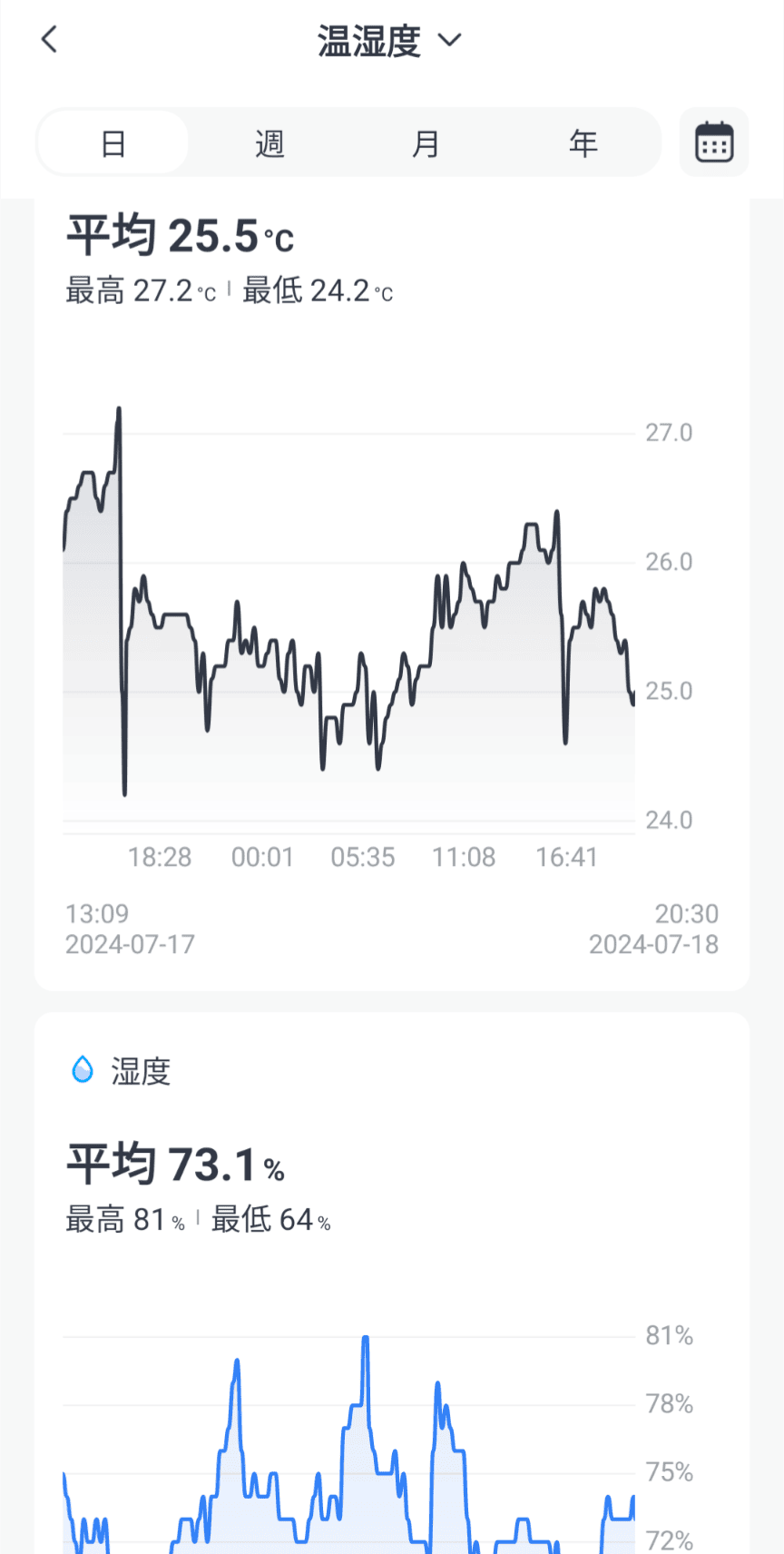Expand the chevron beside 温湿度 title
Viewport: 784px width, 1554px height.
(x=450, y=40)
